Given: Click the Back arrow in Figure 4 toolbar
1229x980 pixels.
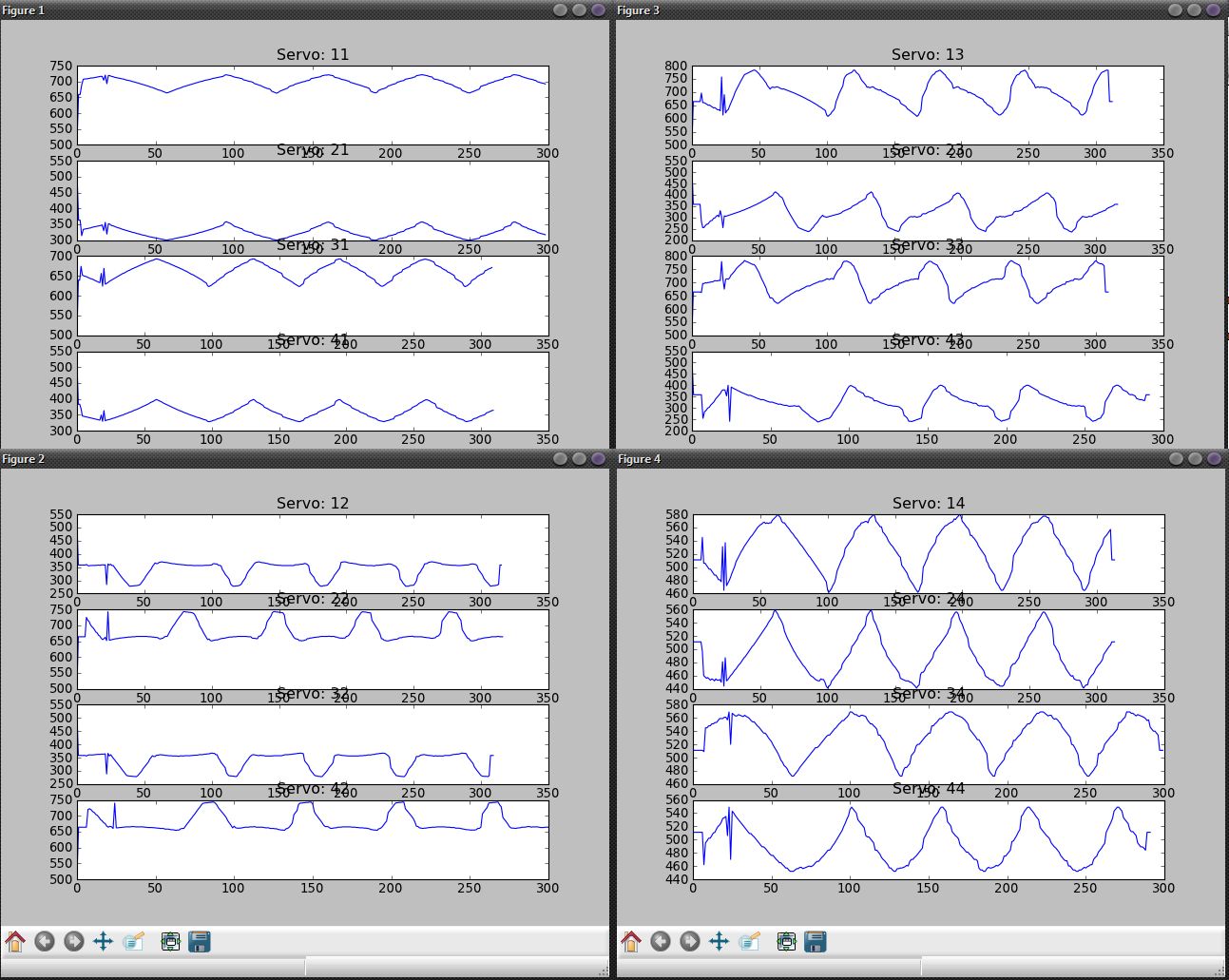Looking at the screenshot, I should point(661,941).
